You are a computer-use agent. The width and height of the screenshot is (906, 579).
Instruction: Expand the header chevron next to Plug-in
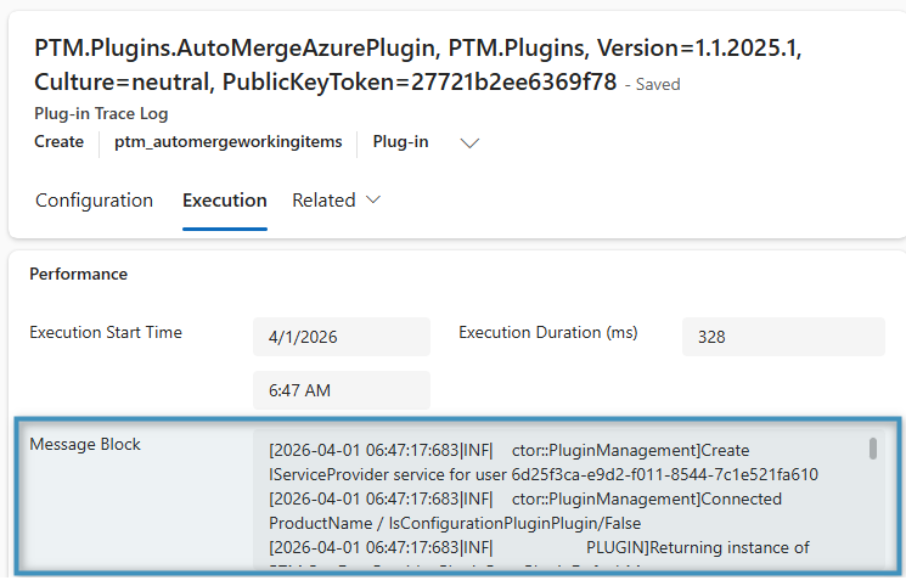coord(469,143)
